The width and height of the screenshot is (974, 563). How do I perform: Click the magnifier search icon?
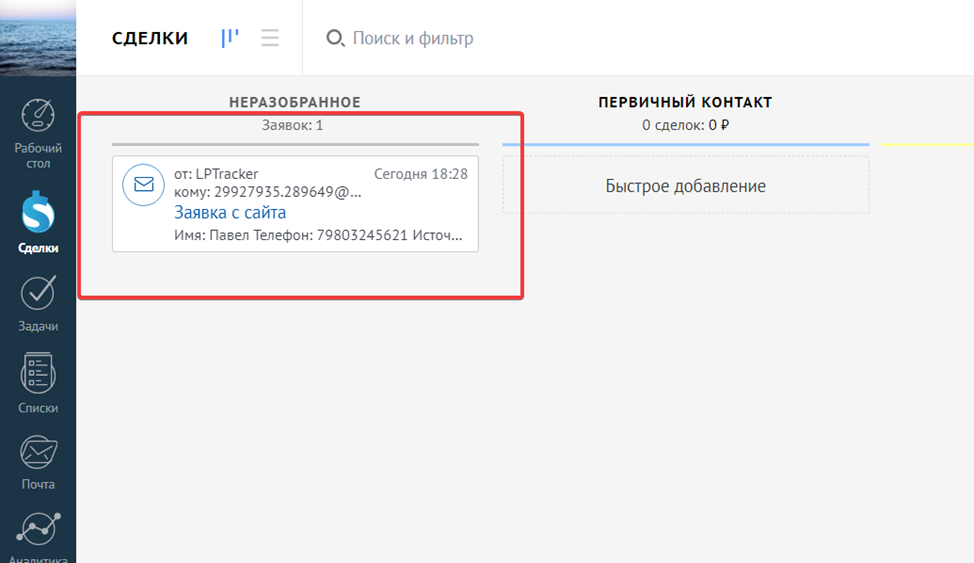point(335,38)
